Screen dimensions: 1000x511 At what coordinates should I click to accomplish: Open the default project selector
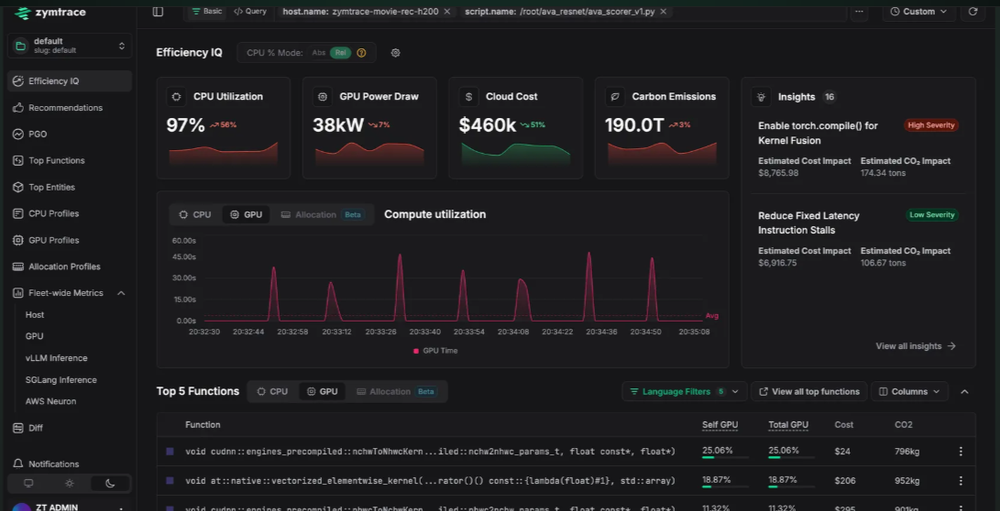(70, 45)
